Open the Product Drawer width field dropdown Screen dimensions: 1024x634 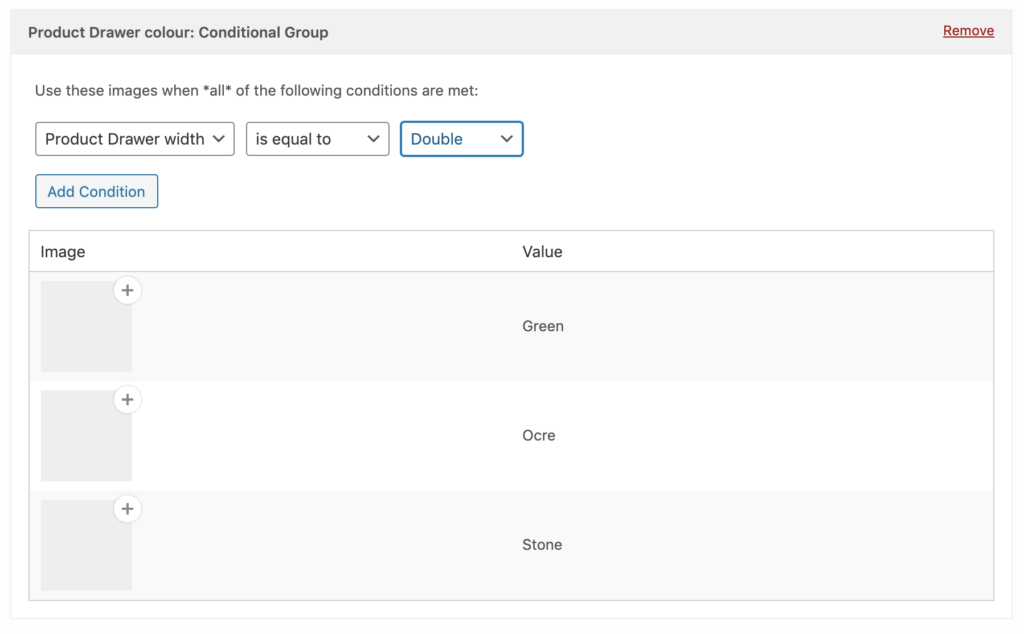pyautogui.click(x=134, y=139)
